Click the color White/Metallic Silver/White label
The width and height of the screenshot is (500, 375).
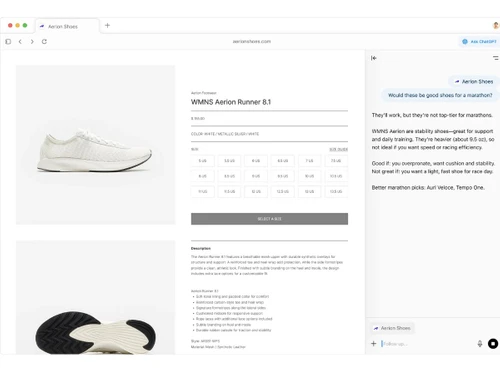(225, 134)
